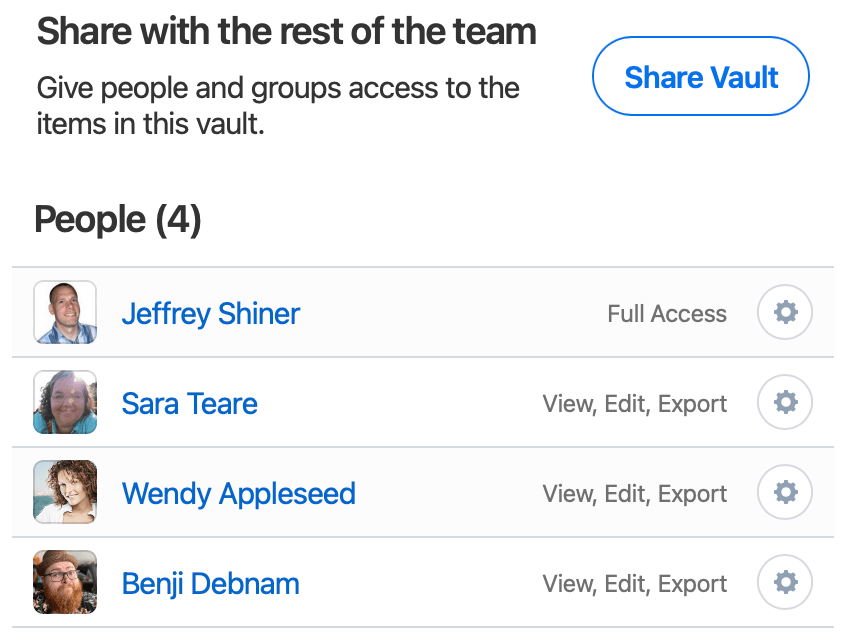
Task: Select the Jeffrey Shiner row
Action: click(x=430, y=312)
